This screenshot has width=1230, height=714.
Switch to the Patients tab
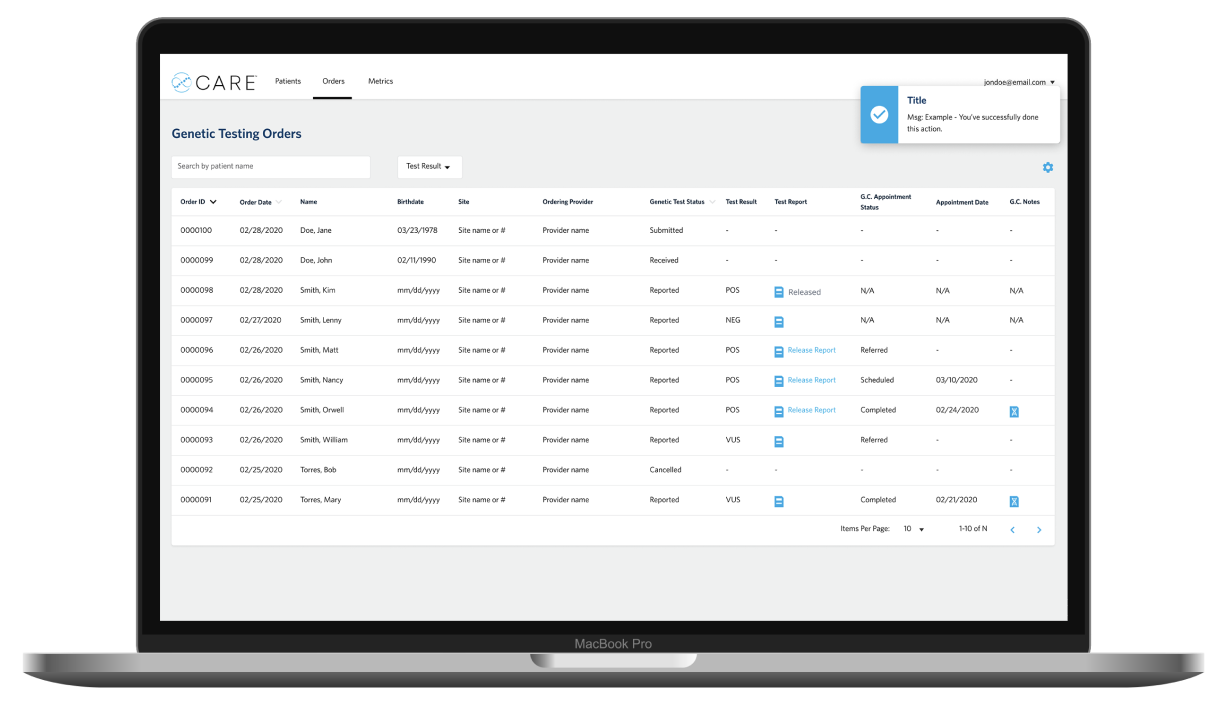click(288, 81)
